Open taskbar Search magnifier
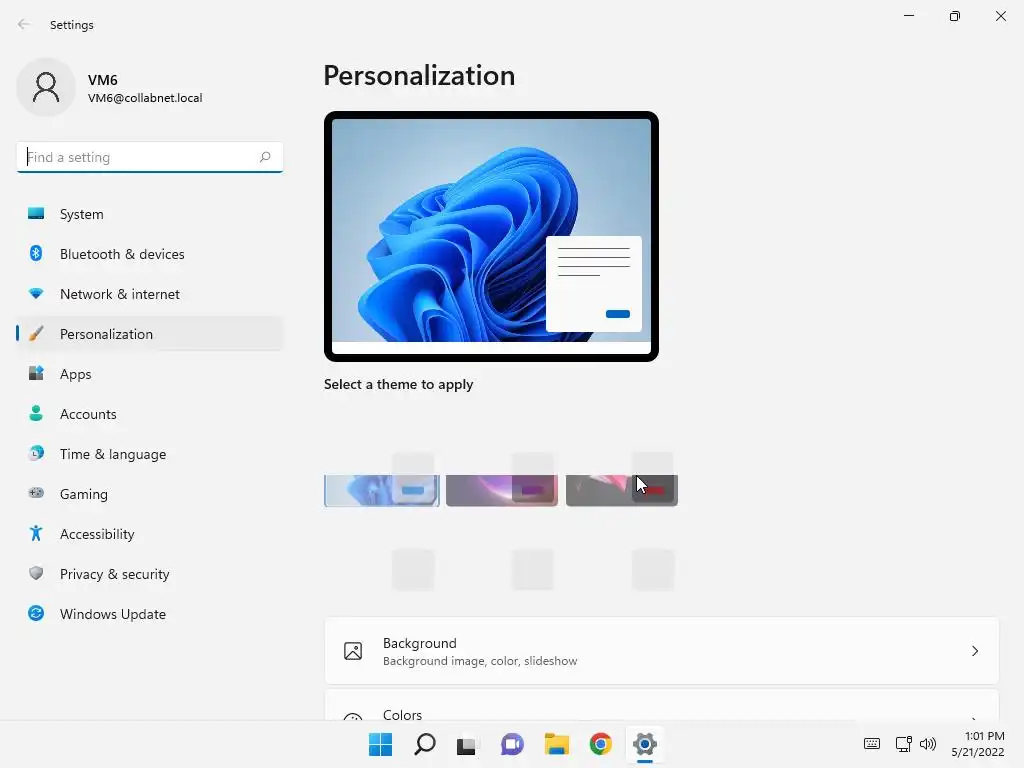Screen dimensions: 1024x768 (424, 744)
